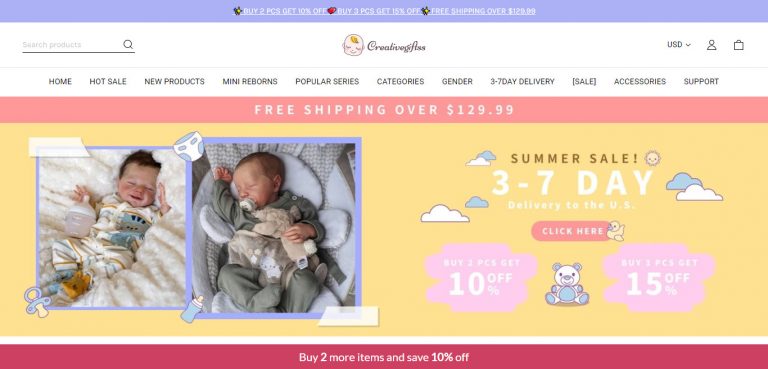Expand the Categories menu

point(400,81)
